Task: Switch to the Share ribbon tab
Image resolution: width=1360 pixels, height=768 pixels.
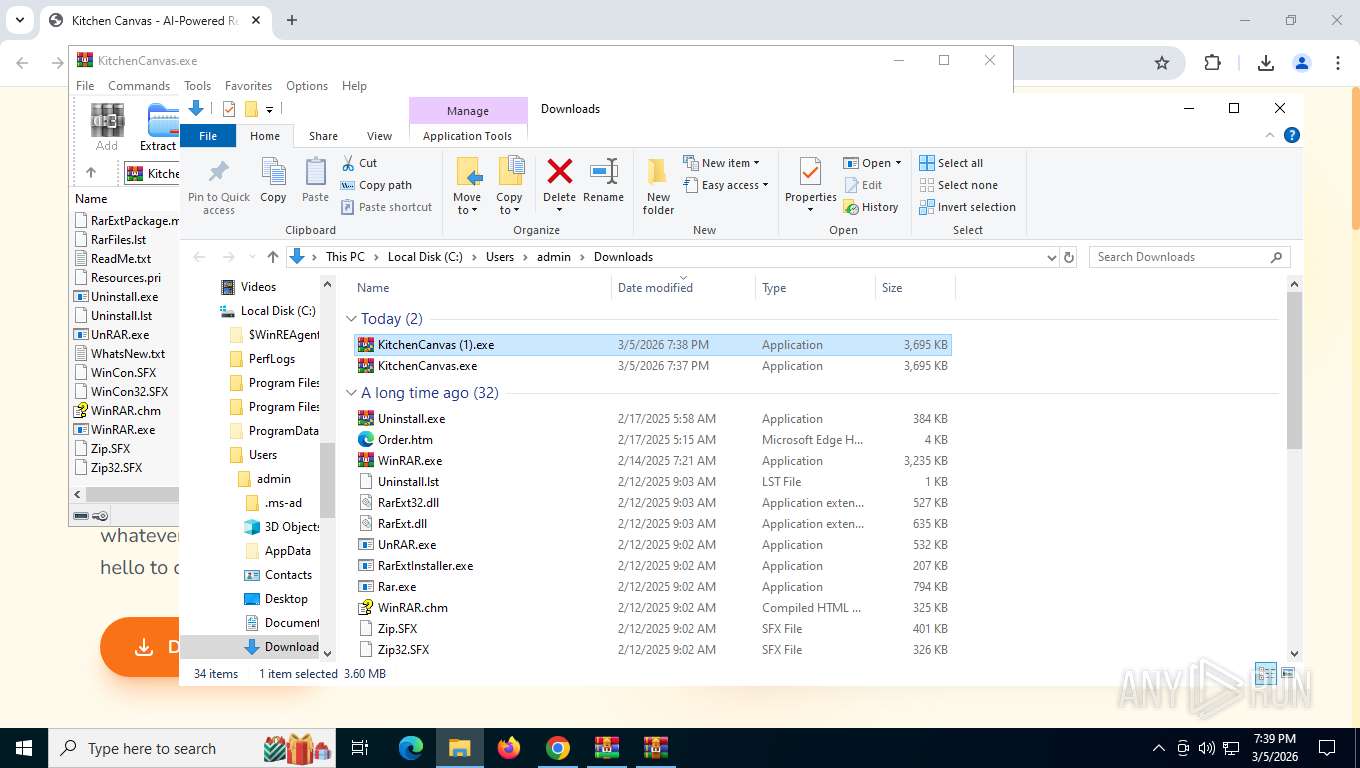Action: (323, 136)
